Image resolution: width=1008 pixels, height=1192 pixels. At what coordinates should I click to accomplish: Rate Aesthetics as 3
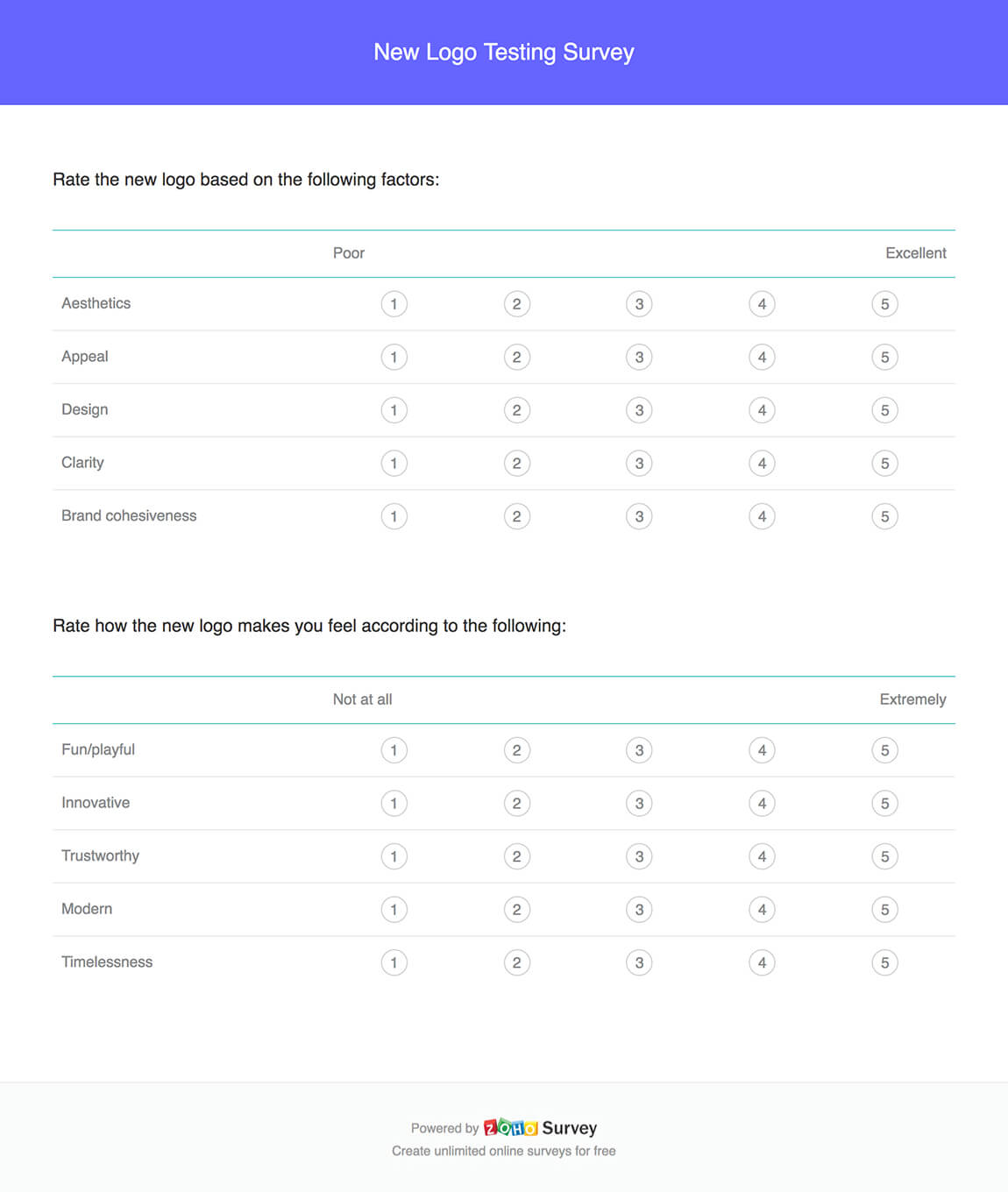coord(639,304)
